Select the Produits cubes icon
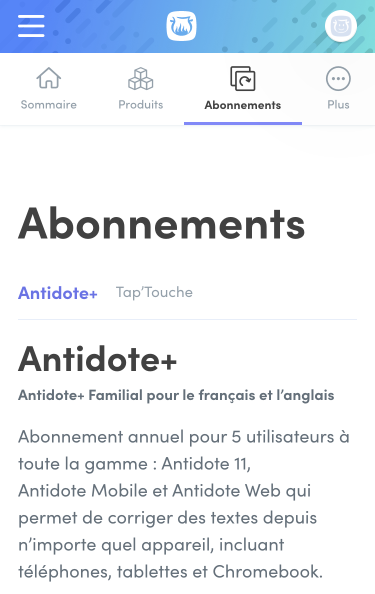Viewport: 375px width, 594px height. pos(141,78)
